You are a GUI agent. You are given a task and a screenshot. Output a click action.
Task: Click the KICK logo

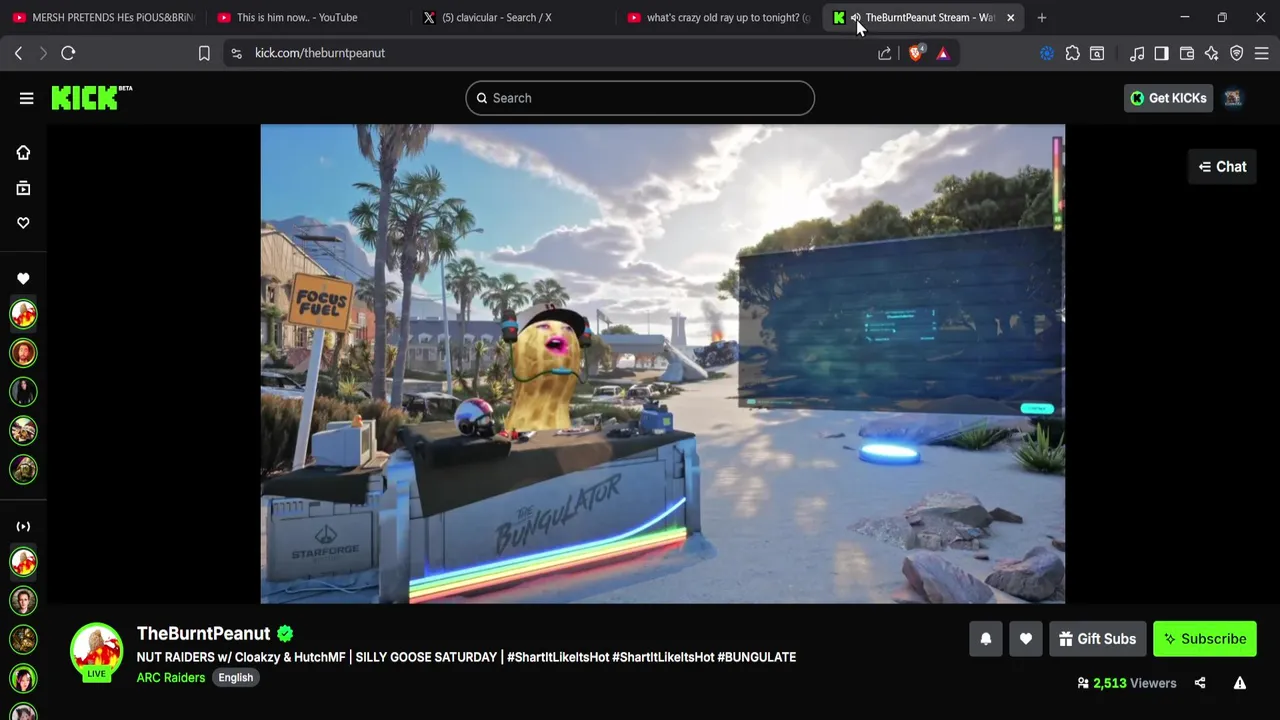coord(91,97)
